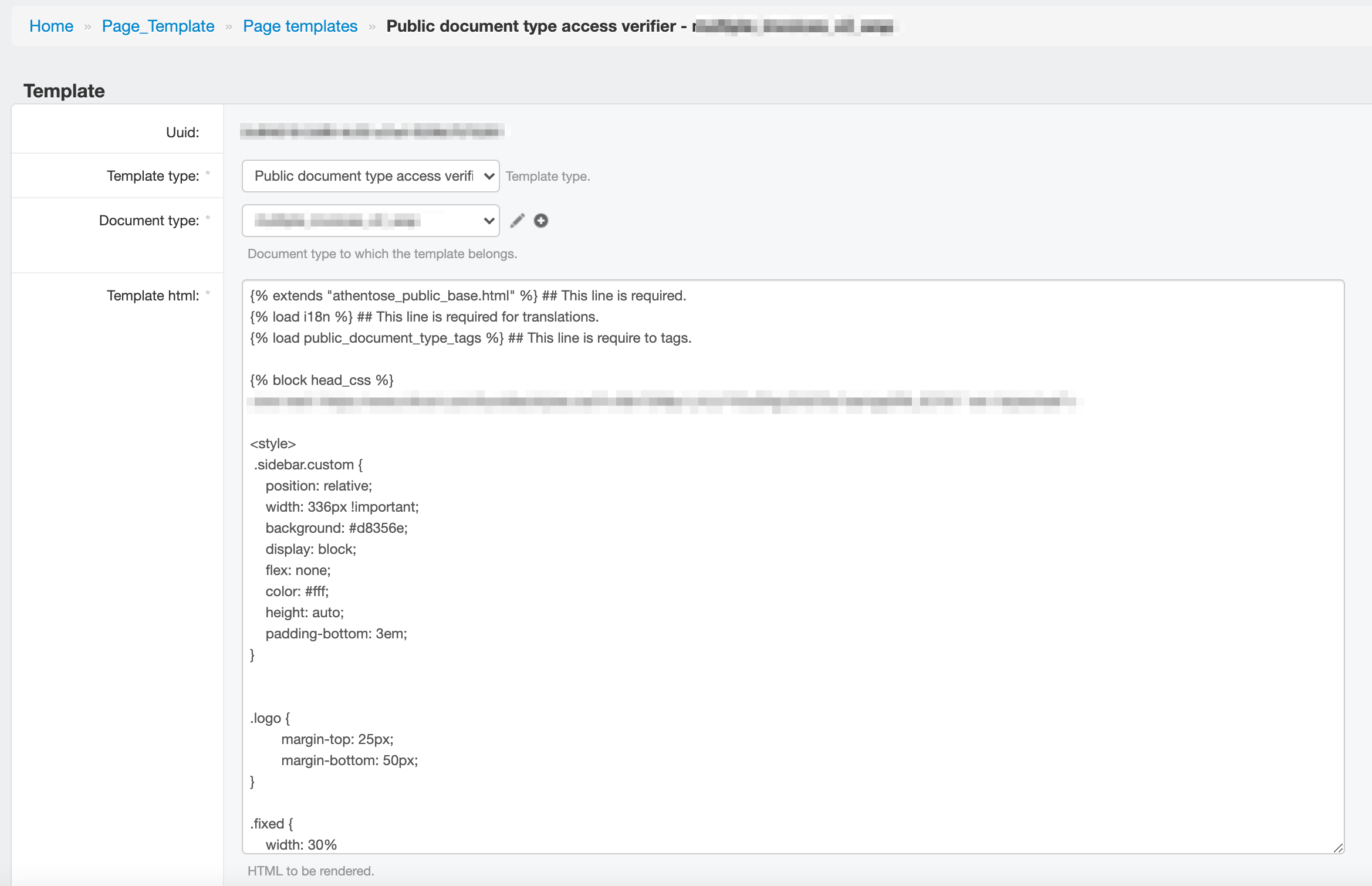
Task: Open the Page_Template breadcrumb link
Action: [x=157, y=26]
